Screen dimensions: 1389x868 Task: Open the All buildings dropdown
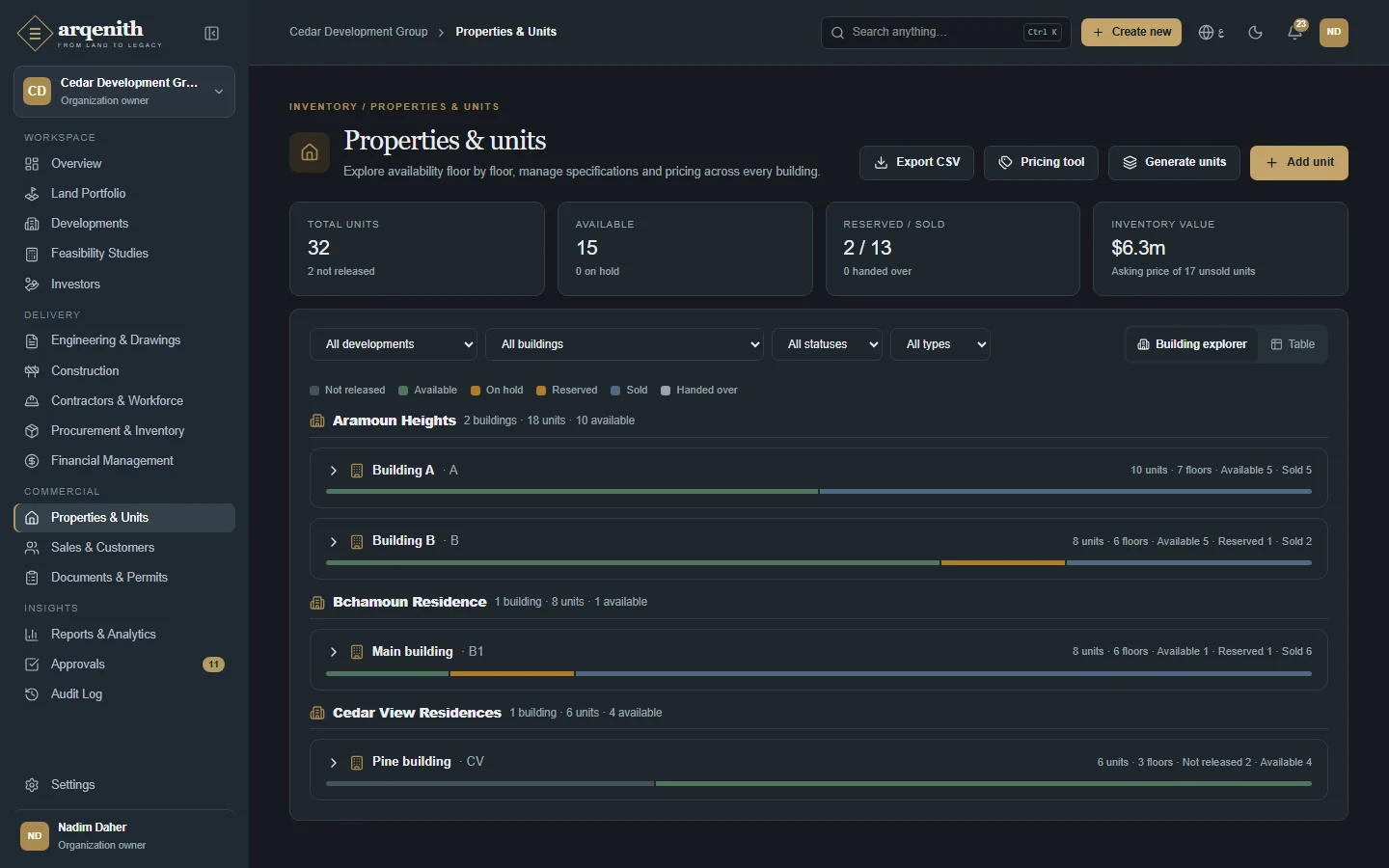click(x=624, y=344)
